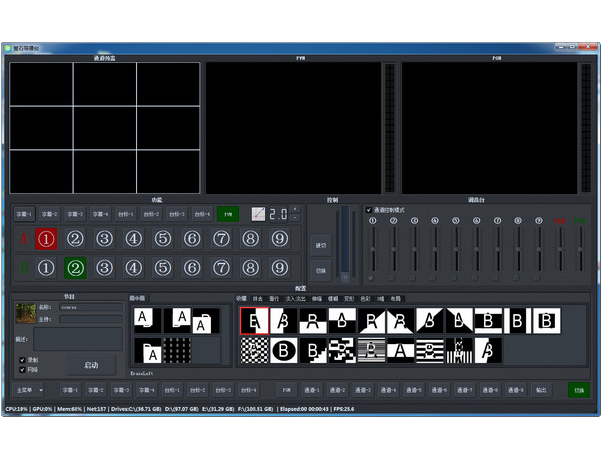Open the 主菜单 dropdown at bottom left
603x458 pixels.
(x=28, y=390)
